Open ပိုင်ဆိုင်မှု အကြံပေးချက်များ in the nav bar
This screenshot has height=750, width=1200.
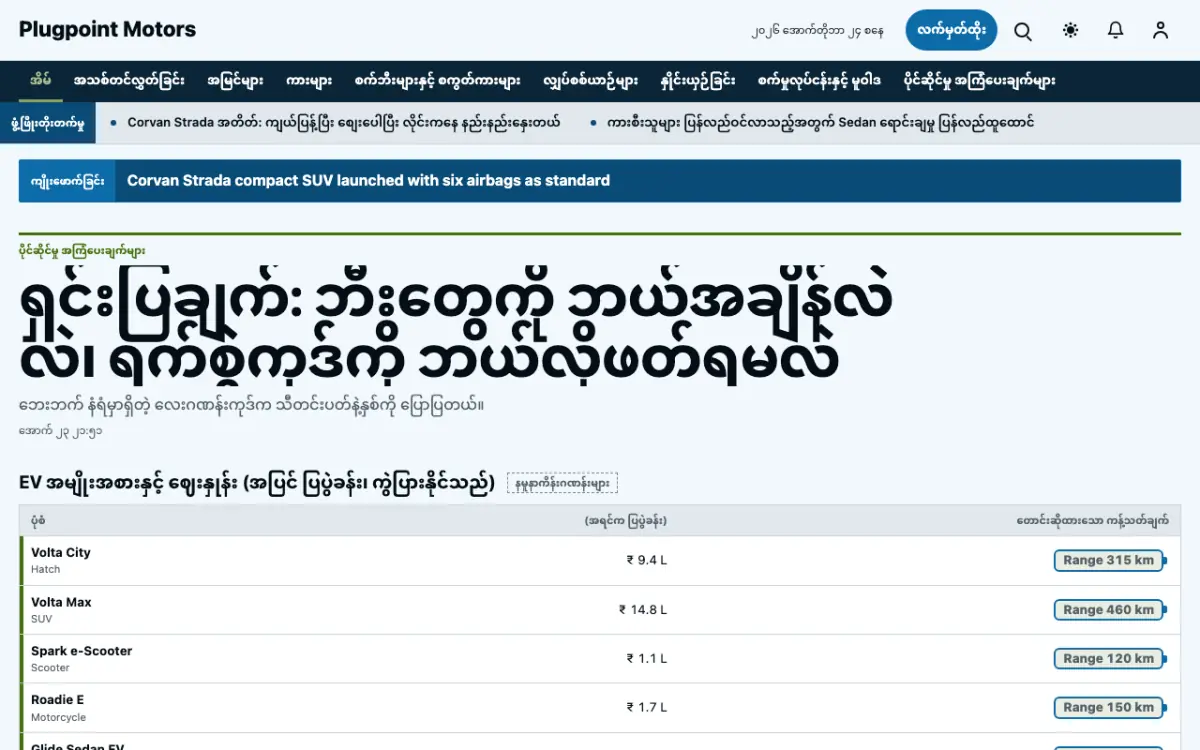coord(979,80)
